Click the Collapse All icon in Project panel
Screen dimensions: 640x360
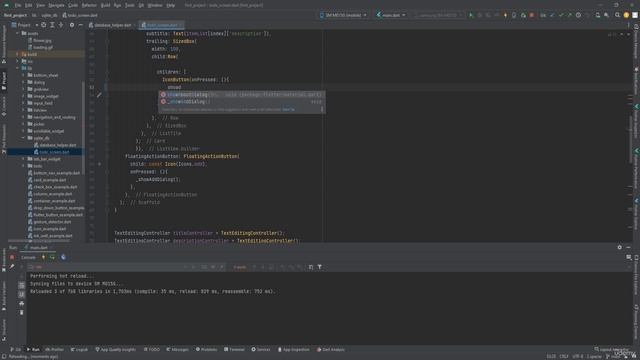[x=61, y=25]
